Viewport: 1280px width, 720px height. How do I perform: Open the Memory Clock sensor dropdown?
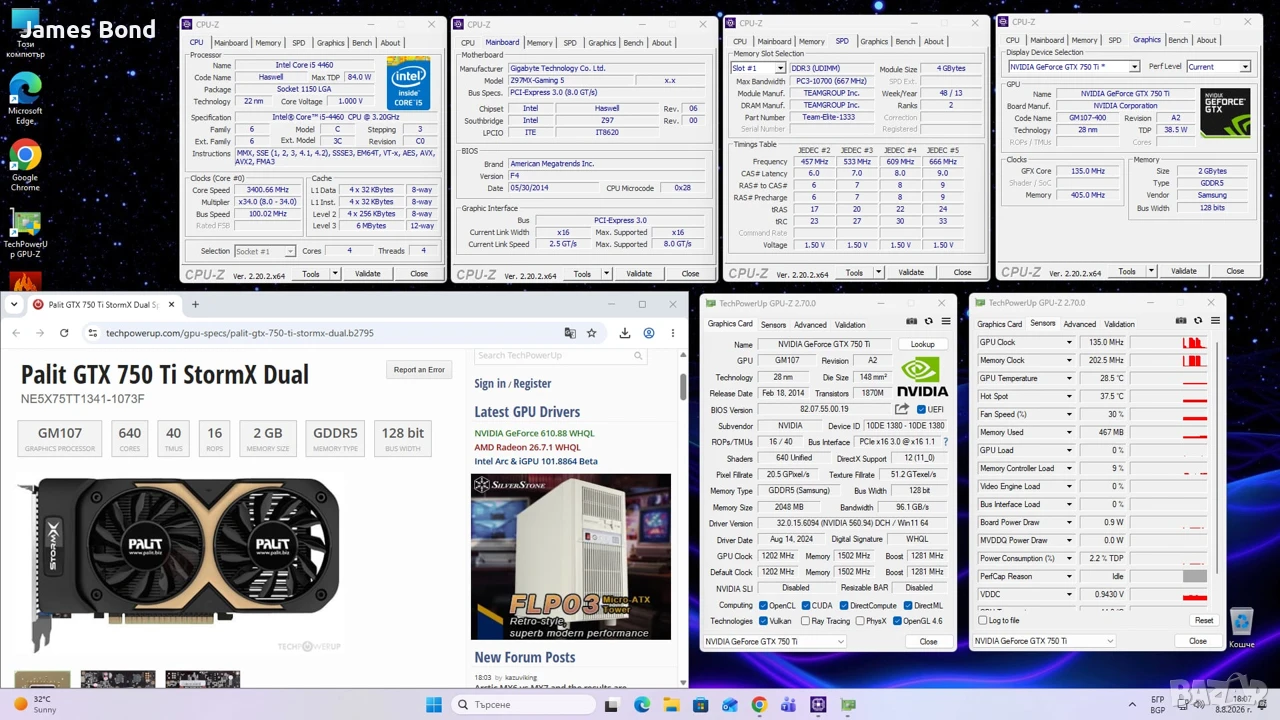[x=1069, y=360]
